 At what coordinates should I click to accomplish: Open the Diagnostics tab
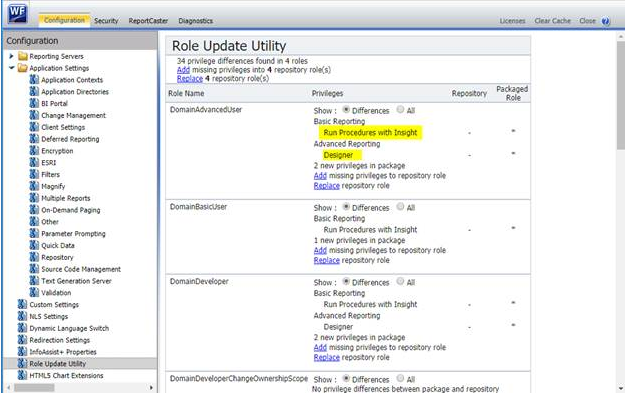click(195, 21)
